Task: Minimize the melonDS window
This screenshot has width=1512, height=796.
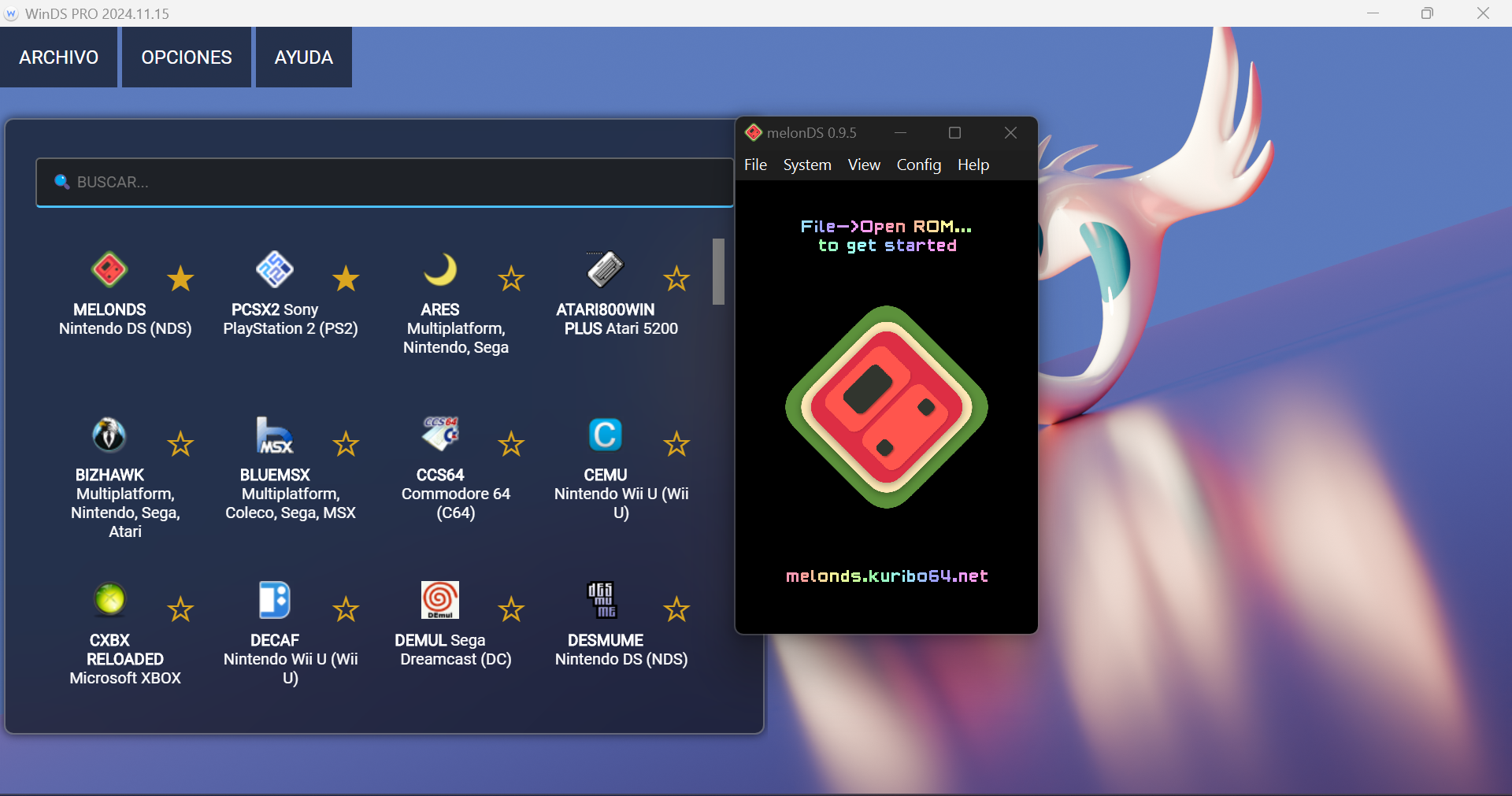Action: point(900,132)
